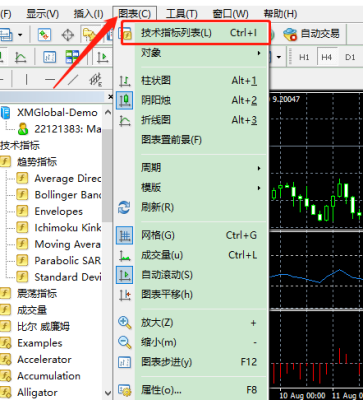This screenshot has height=400, width=363.
Task: Click the market watch toolbar icon
Action: pos(44,34)
